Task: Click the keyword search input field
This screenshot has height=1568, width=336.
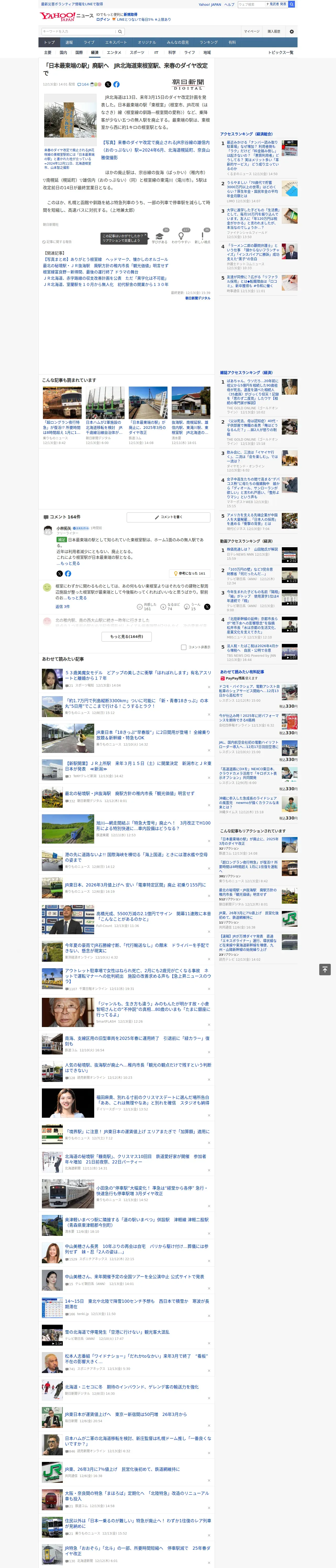Action: tap(78, 32)
